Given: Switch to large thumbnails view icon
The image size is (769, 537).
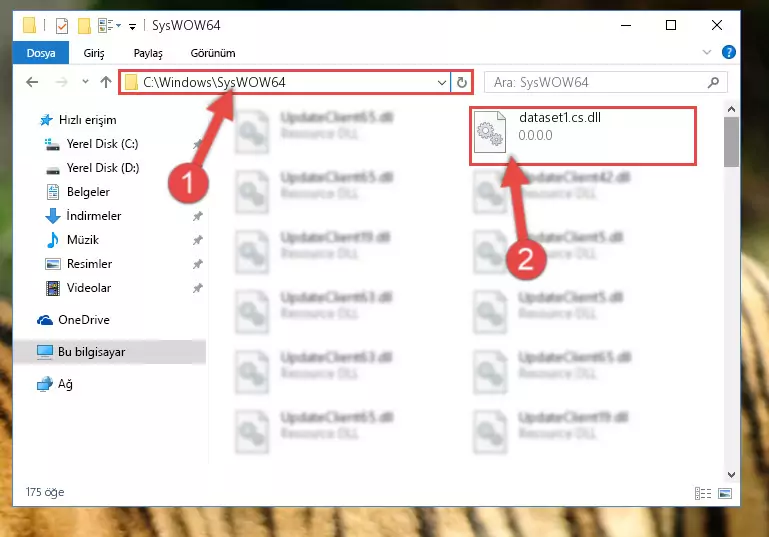Looking at the screenshot, I should 725,493.
